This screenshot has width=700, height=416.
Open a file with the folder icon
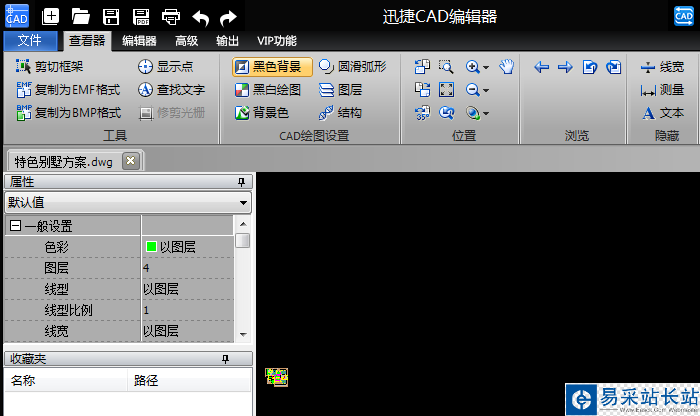coord(81,17)
